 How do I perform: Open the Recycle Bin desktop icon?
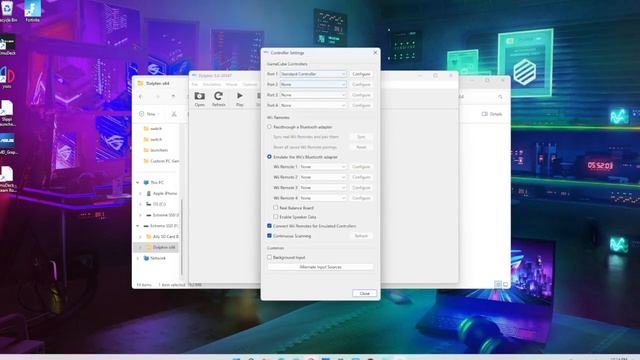(8, 11)
